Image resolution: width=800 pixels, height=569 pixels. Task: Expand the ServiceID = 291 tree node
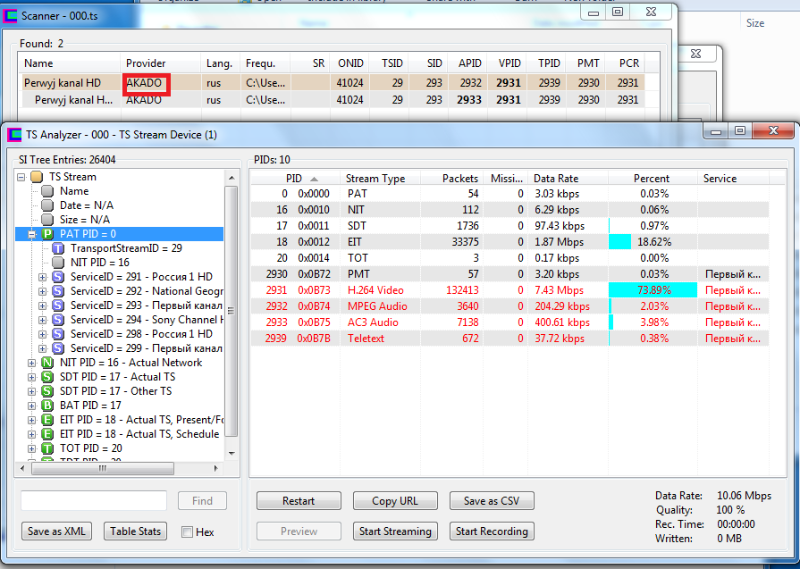coord(43,277)
